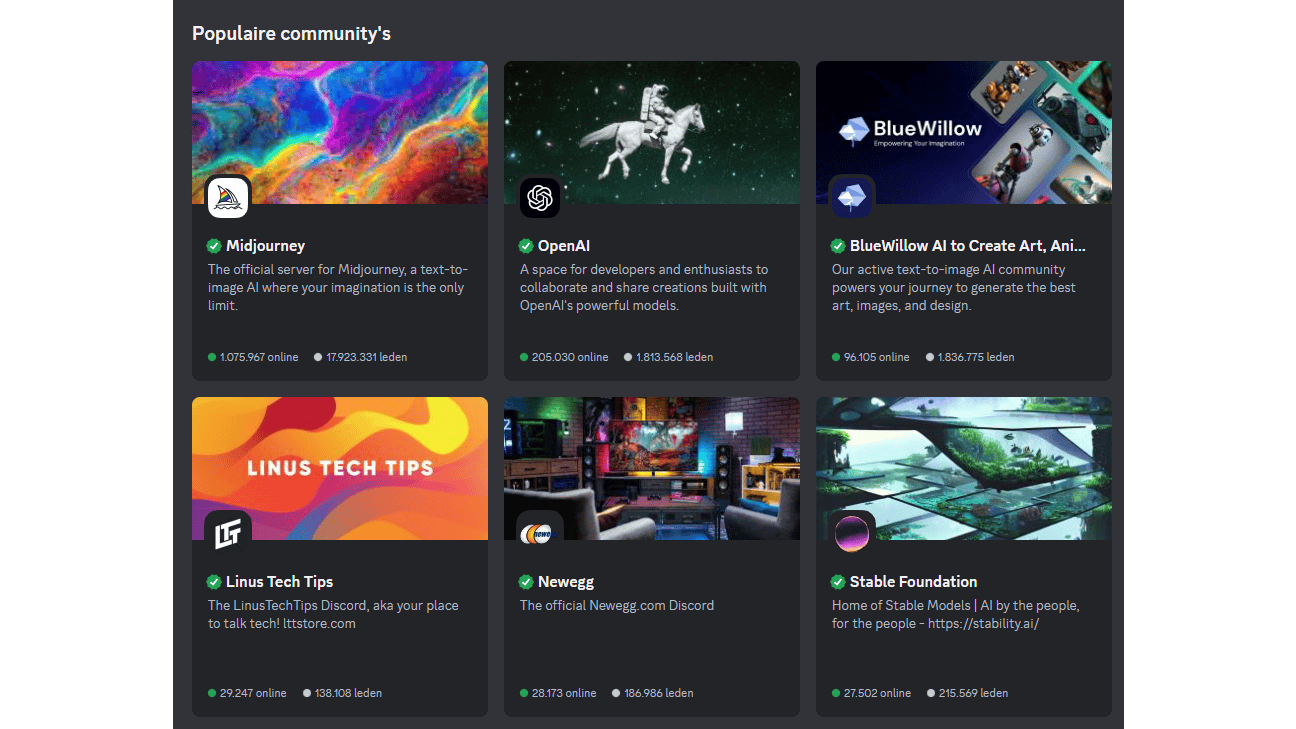Viewport: 1296px width, 729px height.
Task: Click the verified badge next to OpenAI
Action: tap(526, 246)
